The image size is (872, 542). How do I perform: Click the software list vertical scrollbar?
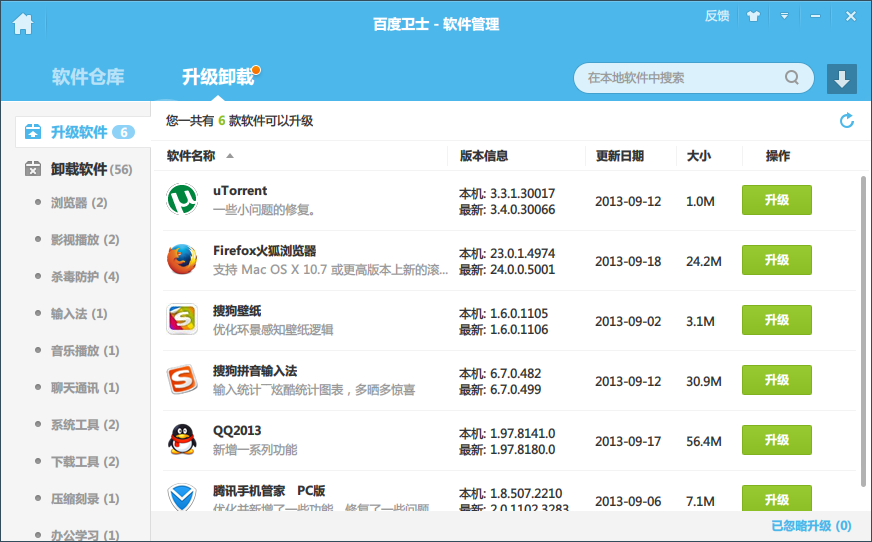coord(863,331)
